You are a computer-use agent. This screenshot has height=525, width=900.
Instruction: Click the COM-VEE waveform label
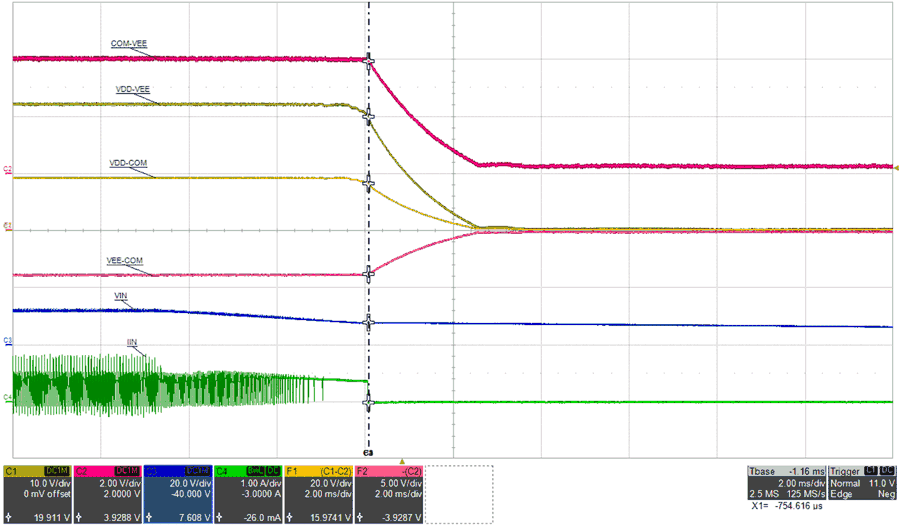click(x=129, y=44)
